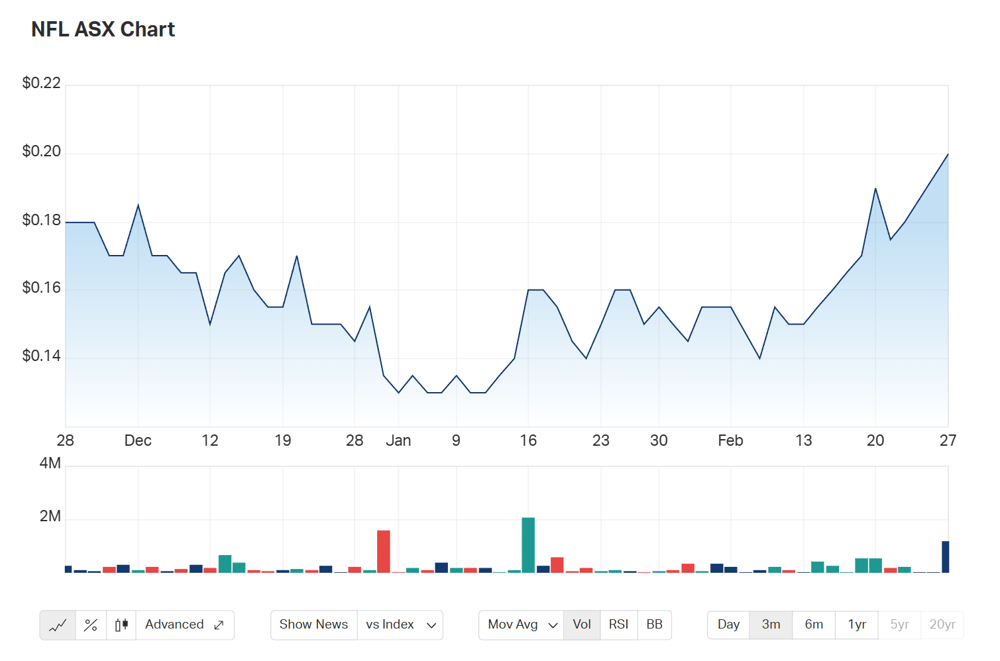This screenshot has height=661, width=1000.
Task: Click the $0.18 price axis label
Action: (x=41, y=220)
